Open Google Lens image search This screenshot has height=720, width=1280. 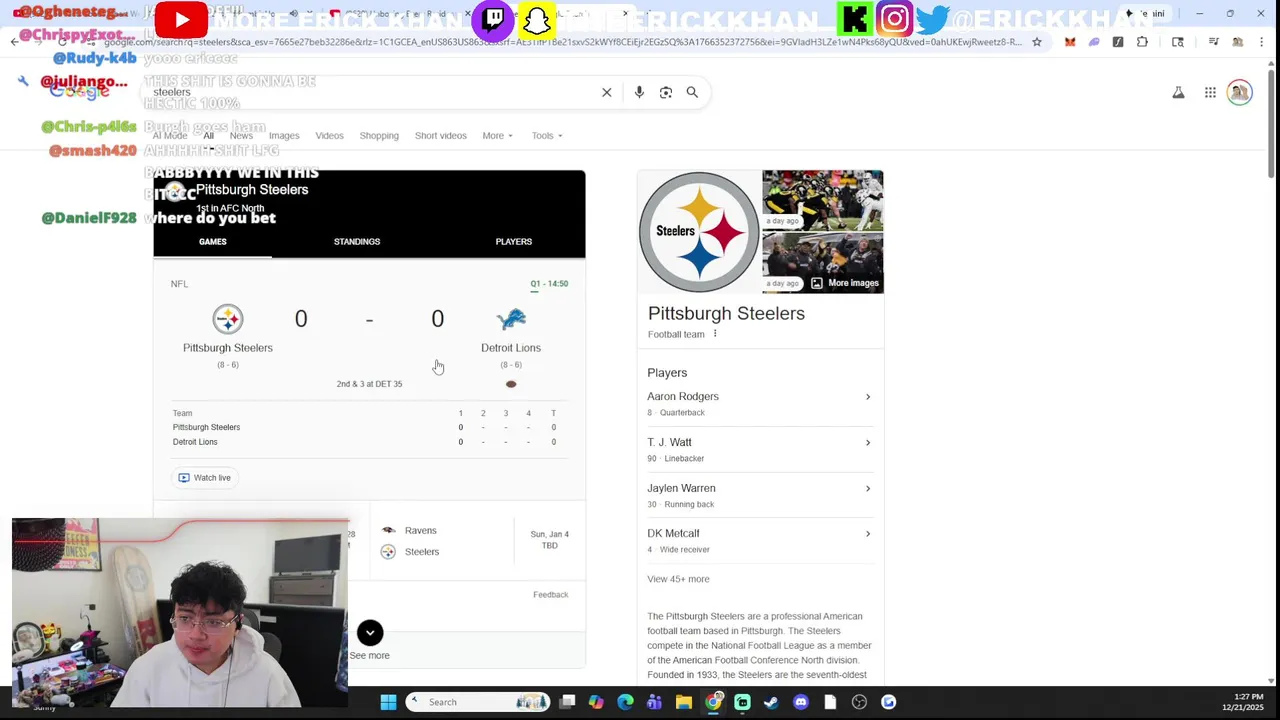point(666,92)
